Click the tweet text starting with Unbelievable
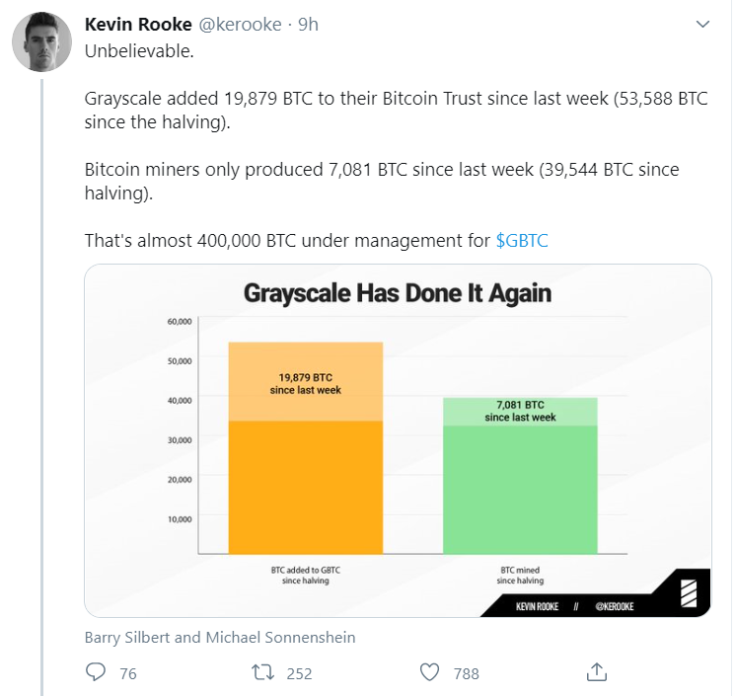This screenshot has width=736, height=696. tap(139, 51)
